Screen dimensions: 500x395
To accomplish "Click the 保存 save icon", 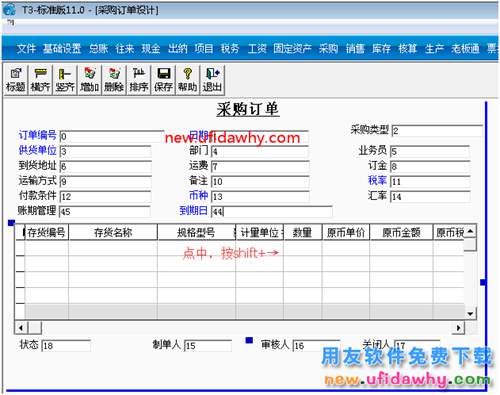I will pos(163,80).
